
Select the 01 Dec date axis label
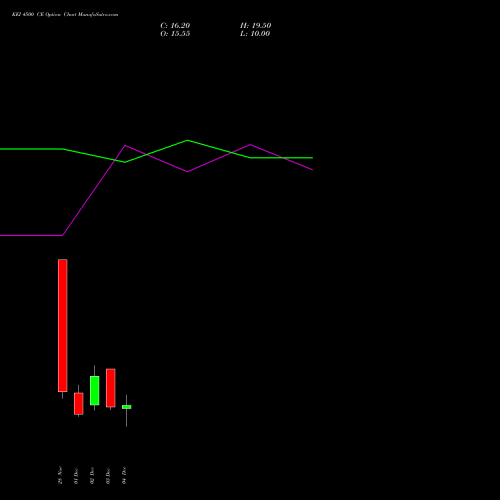(76, 476)
